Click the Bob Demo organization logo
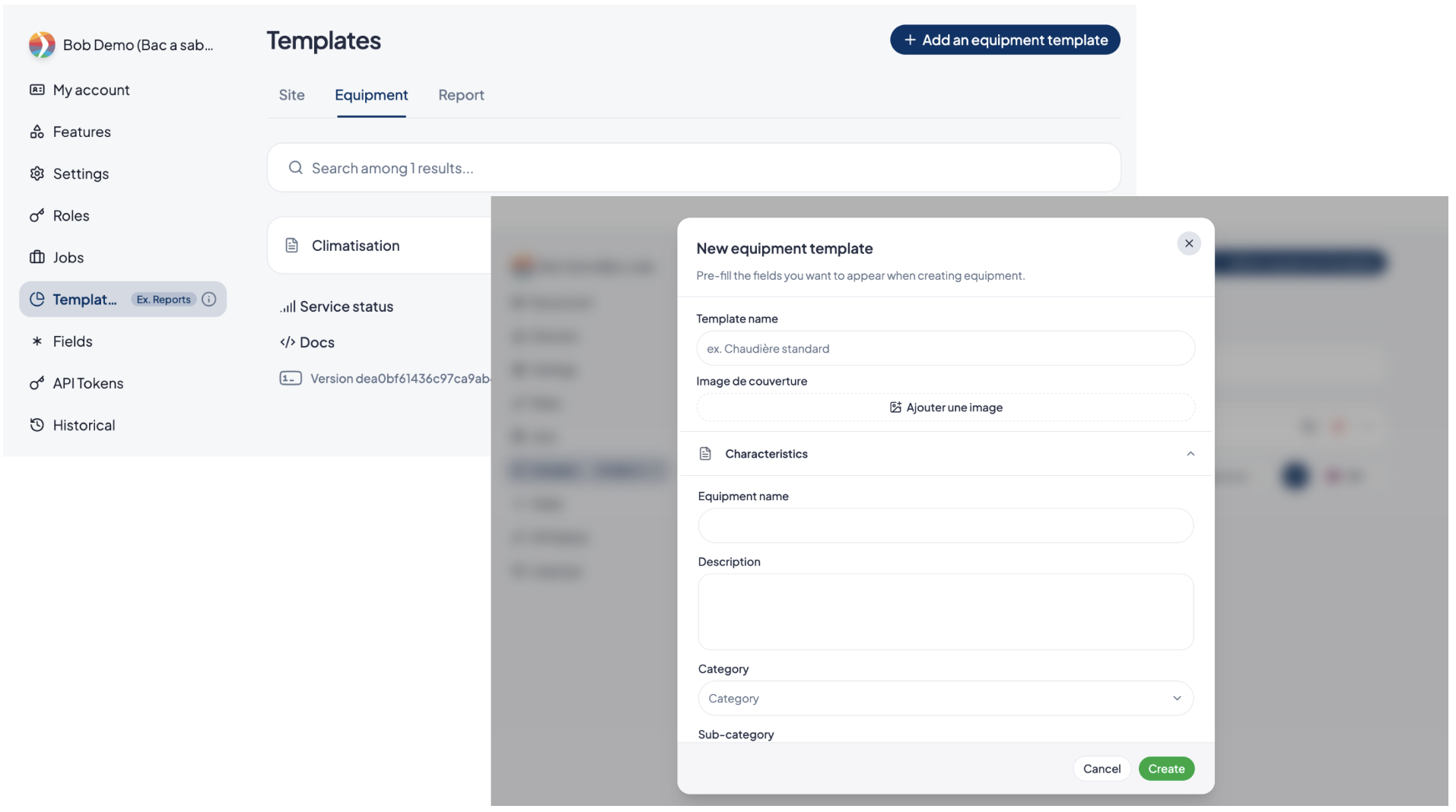 point(42,45)
